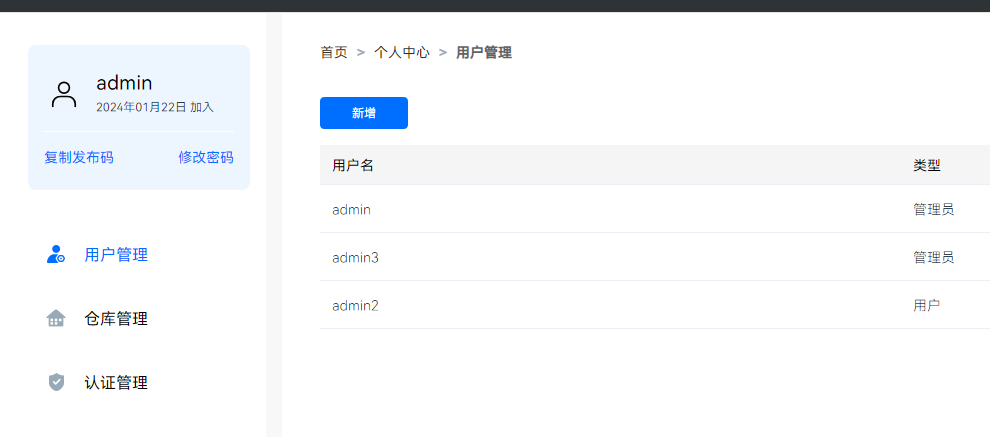Click the 用户管理 sidebar icon
Screen dimensions: 990x437
point(56,255)
